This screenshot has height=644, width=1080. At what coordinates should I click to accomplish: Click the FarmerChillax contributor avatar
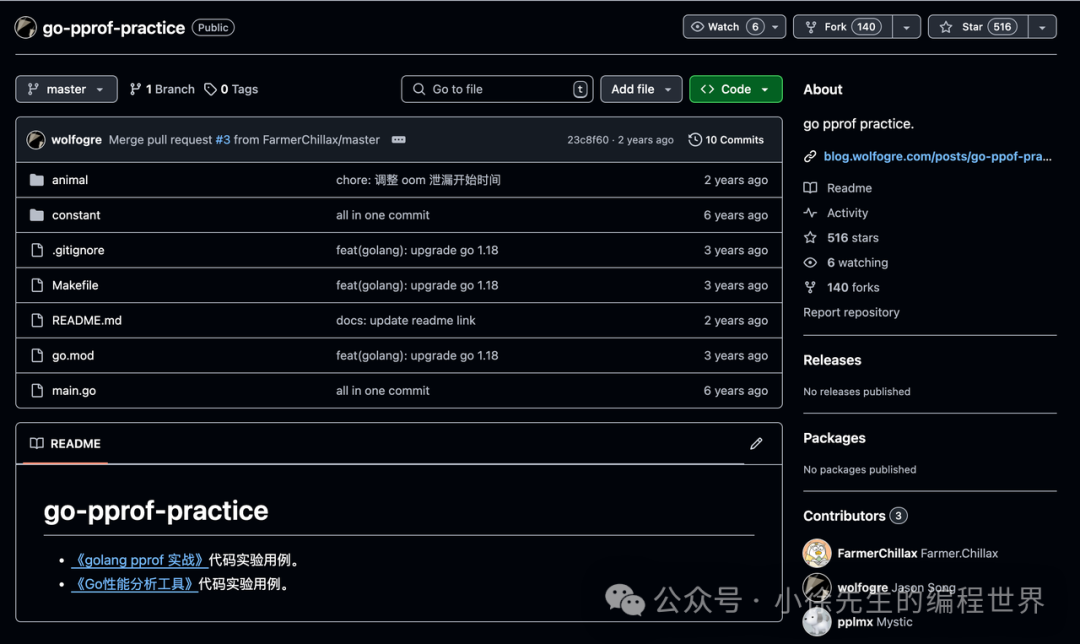tap(817, 553)
